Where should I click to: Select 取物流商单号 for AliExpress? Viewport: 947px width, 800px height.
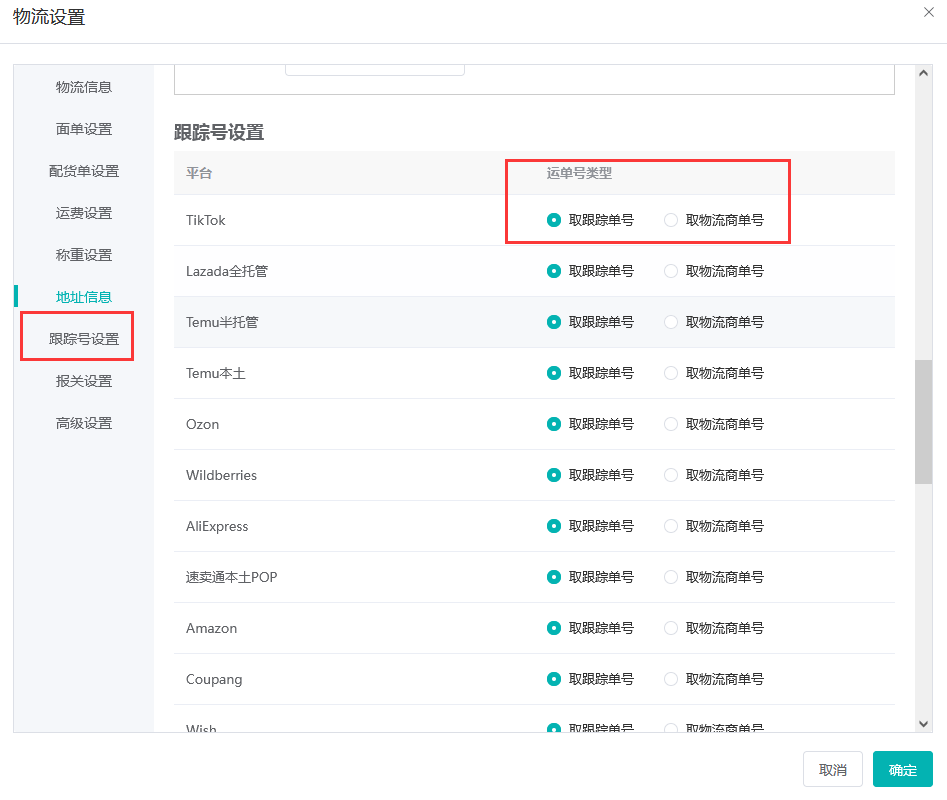(x=671, y=526)
